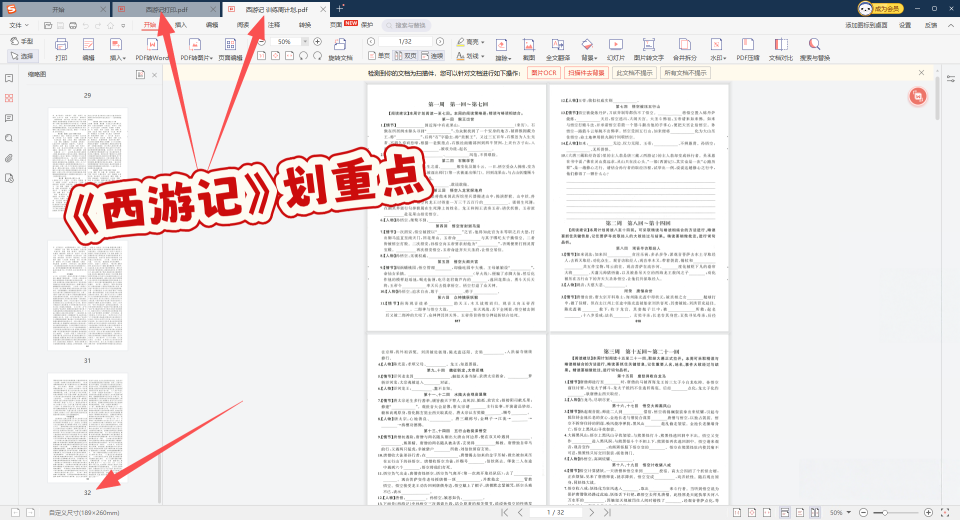The height and width of the screenshot is (520, 960).
Task: Open the 保护 ribbon tab
Action: (x=367, y=25)
